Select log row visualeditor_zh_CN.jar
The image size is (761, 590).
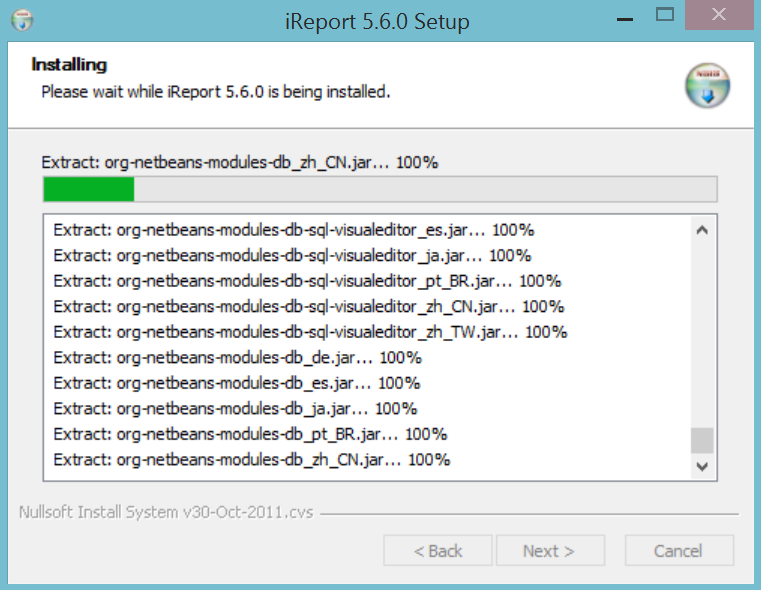[x=309, y=307]
